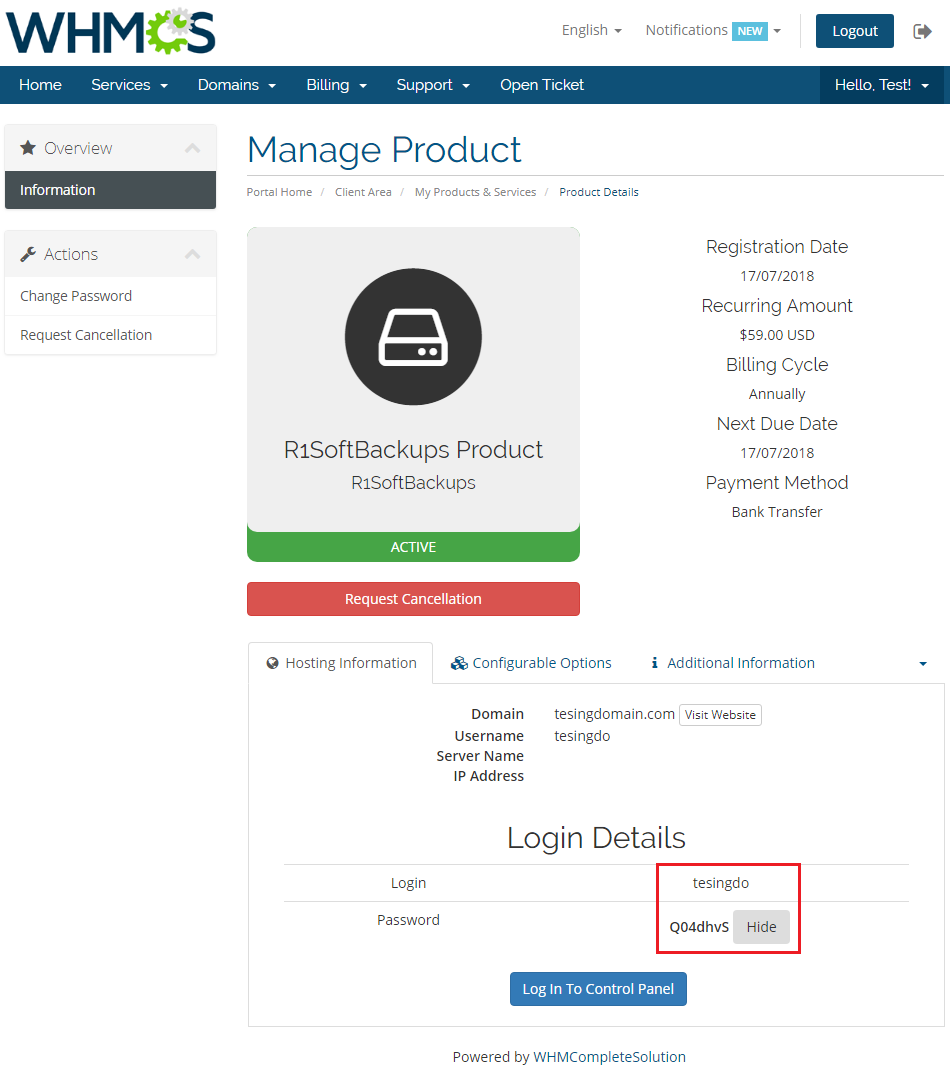Click the logout arrow icon at top right

[x=922, y=31]
